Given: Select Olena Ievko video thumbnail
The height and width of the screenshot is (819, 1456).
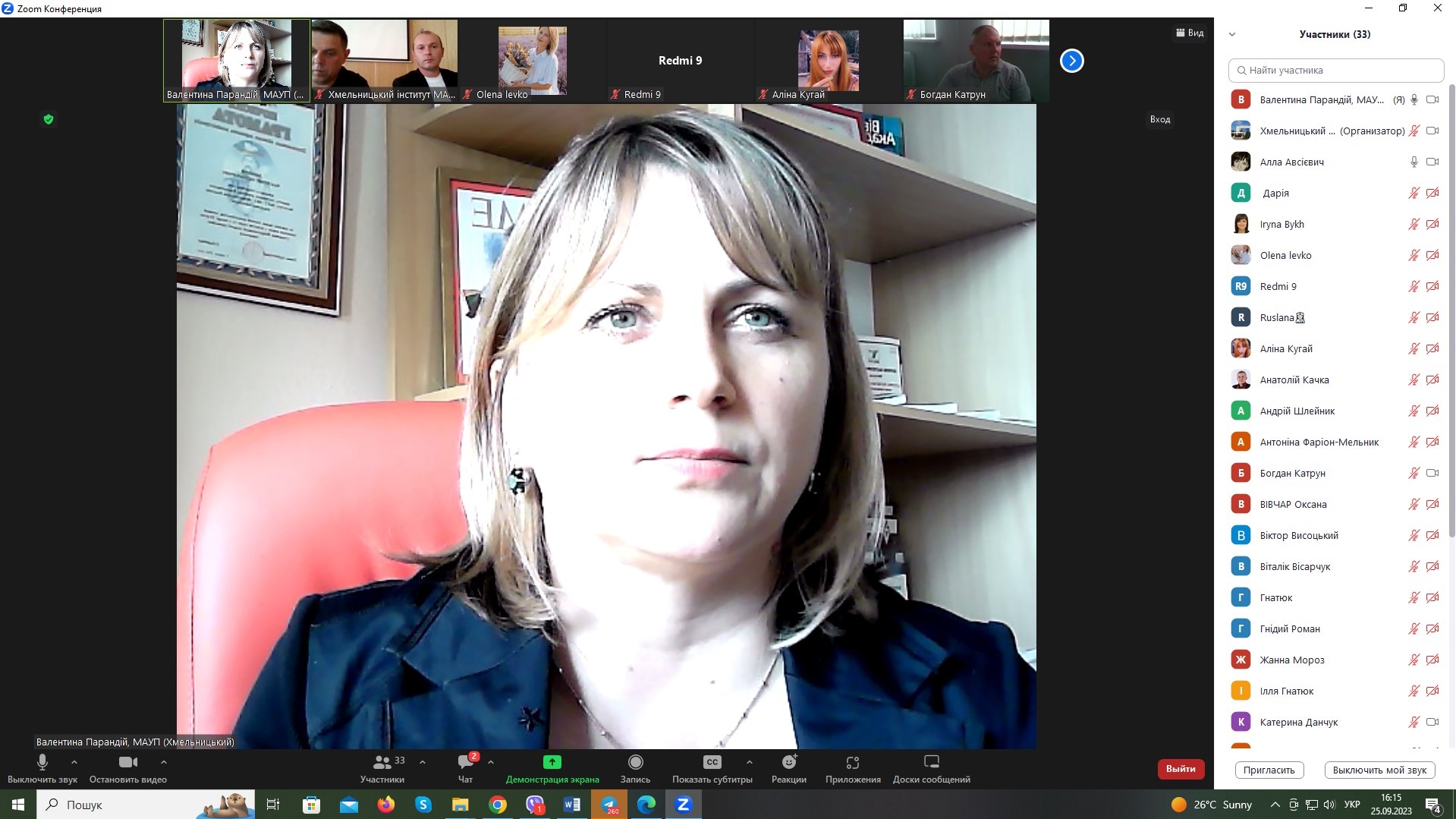Looking at the screenshot, I should [533, 61].
